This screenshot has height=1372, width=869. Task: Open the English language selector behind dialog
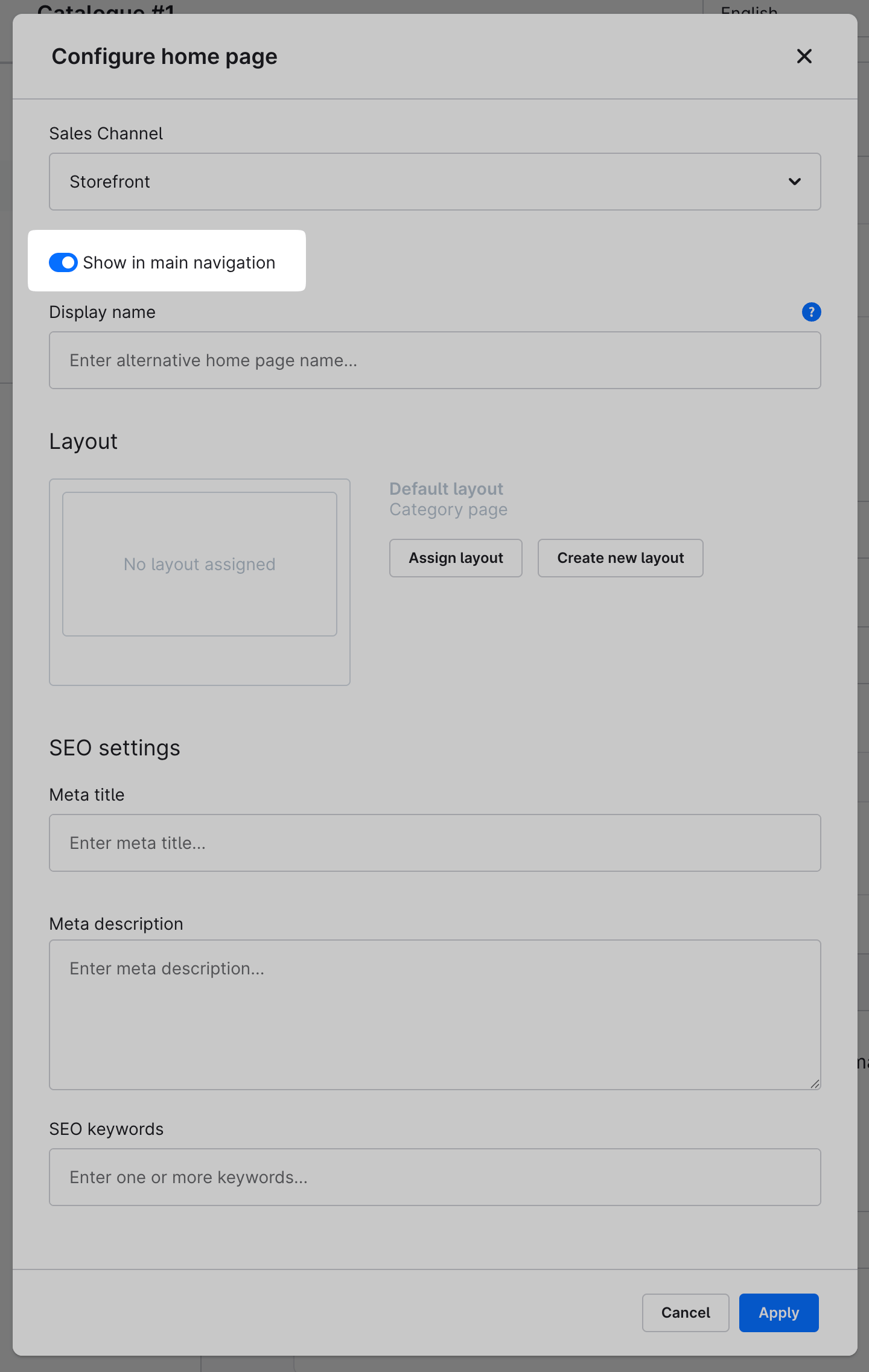click(x=748, y=8)
